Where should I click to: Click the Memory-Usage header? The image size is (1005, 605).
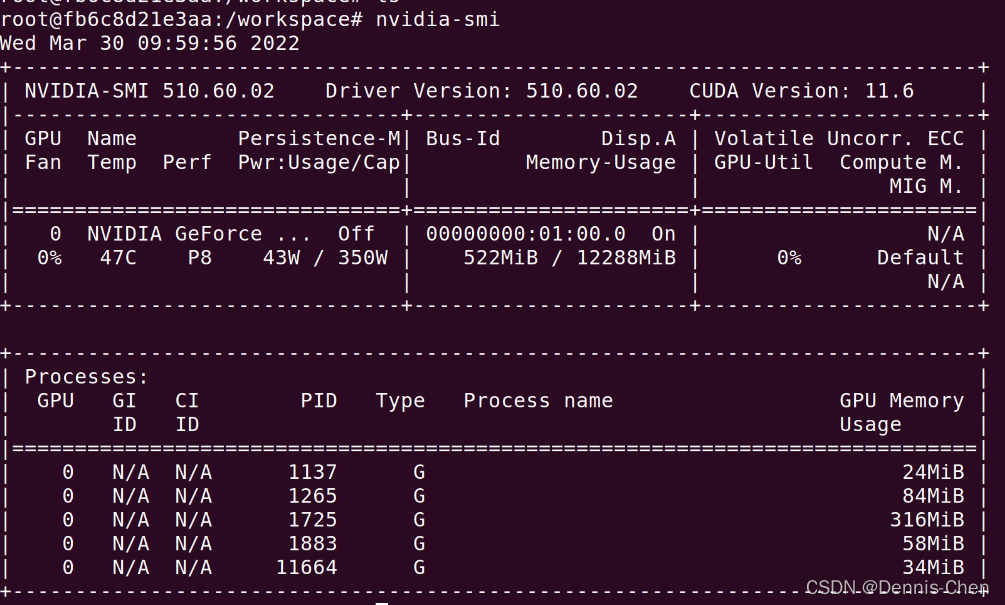601,162
